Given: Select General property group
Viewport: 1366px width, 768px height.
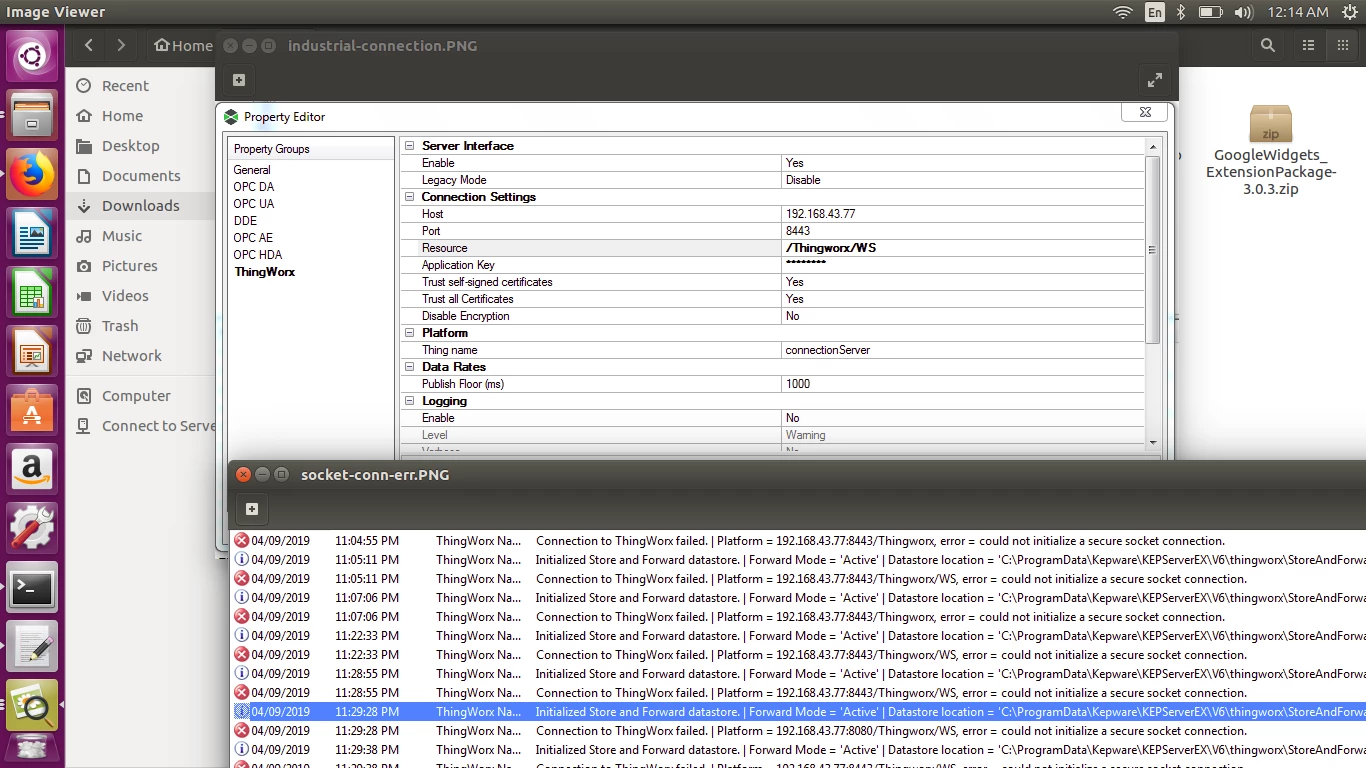Looking at the screenshot, I should pos(252,170).
